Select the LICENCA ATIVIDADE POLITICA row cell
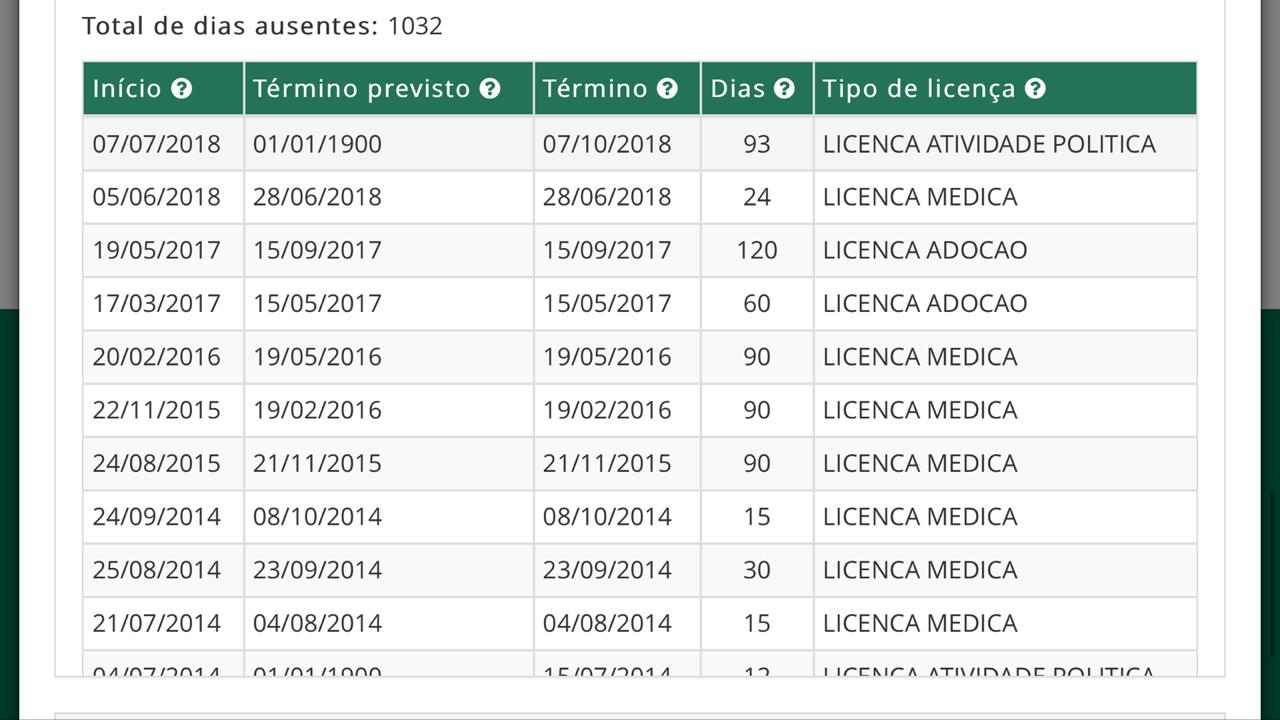This screenshot has width=1280, height=720. (989, 144)
